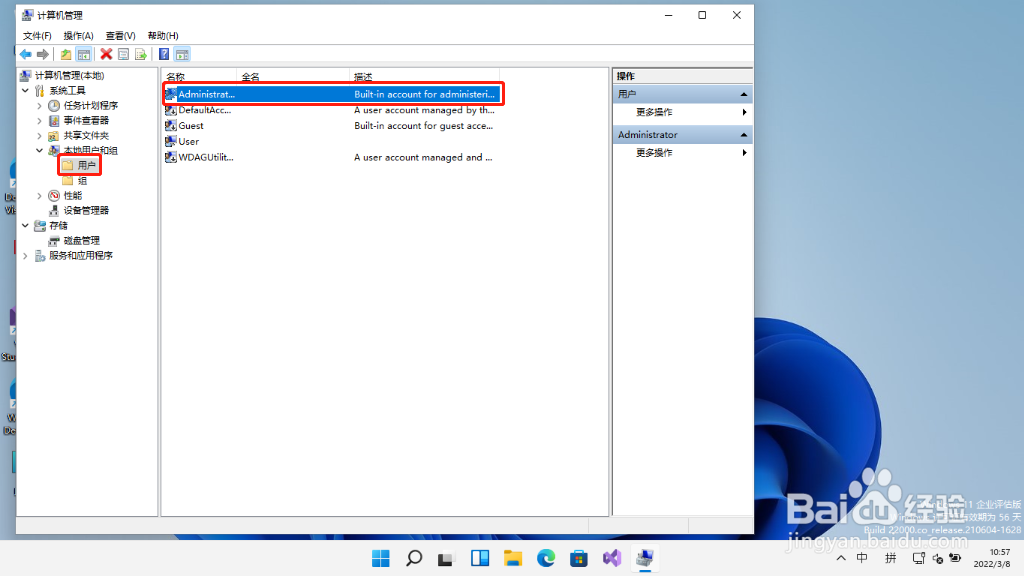Select 磁盘管理 in the tree

[81, 240]
